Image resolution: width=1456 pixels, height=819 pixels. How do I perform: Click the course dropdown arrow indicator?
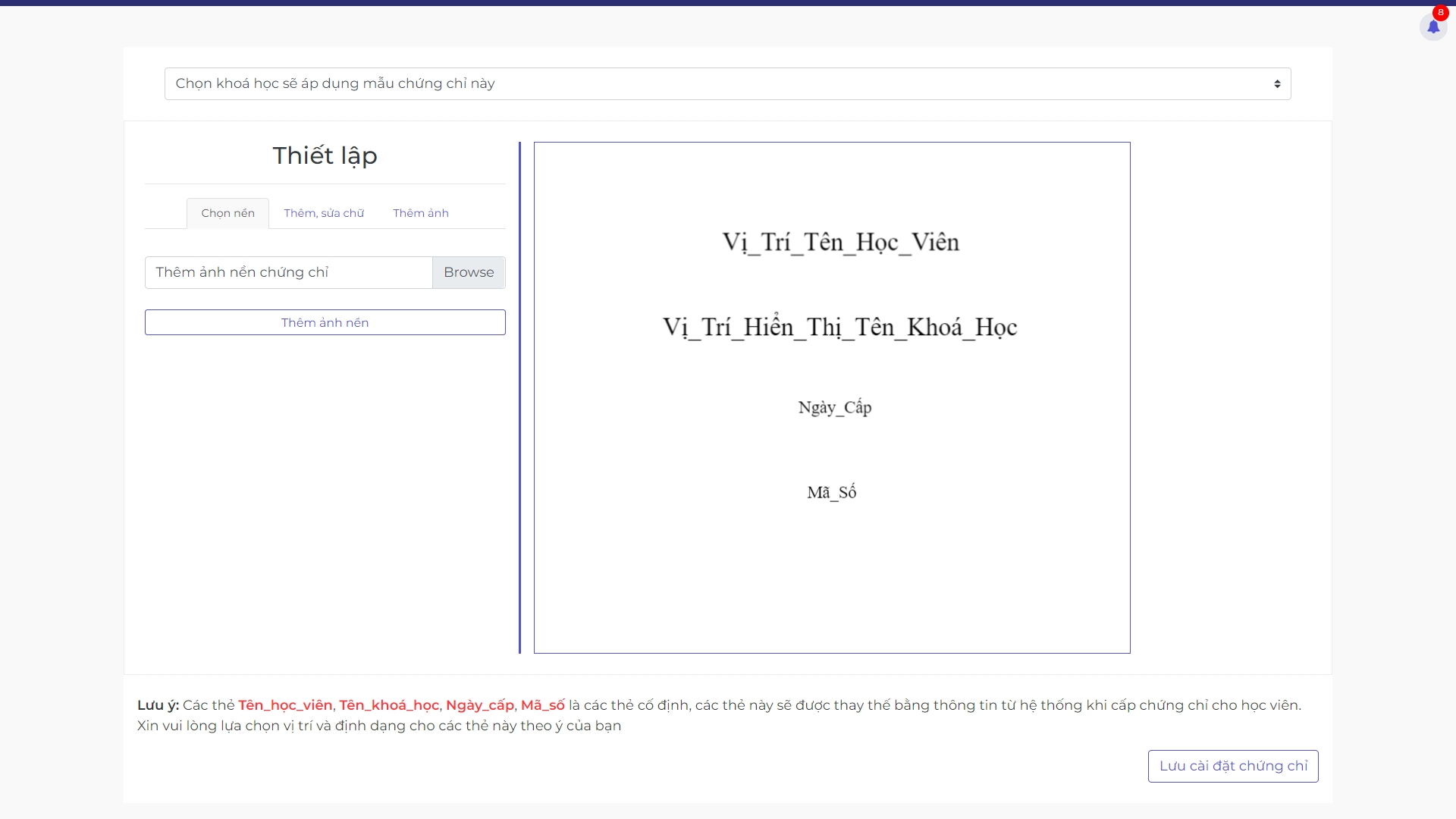(1277, 84)
